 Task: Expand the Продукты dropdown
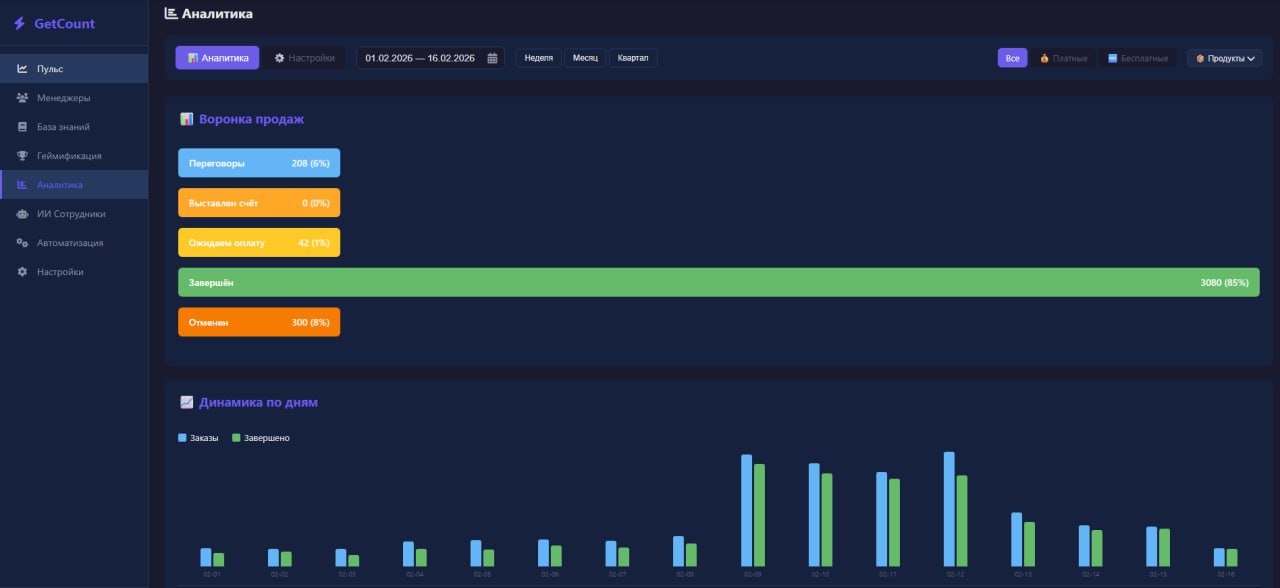(1224, 58)
